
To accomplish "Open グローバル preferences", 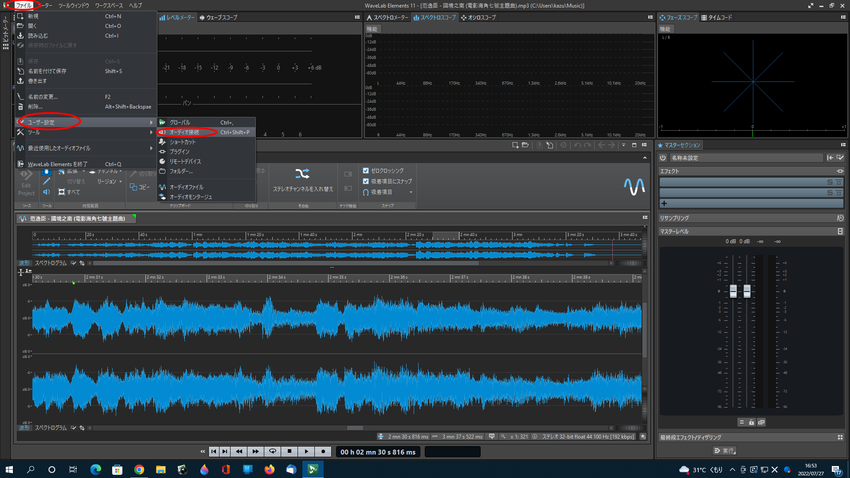I will (206, 122).
